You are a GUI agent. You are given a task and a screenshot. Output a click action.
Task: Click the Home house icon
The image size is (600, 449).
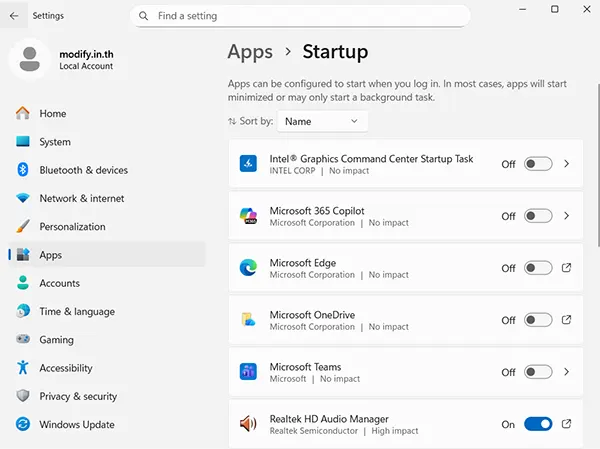[23, 113]
